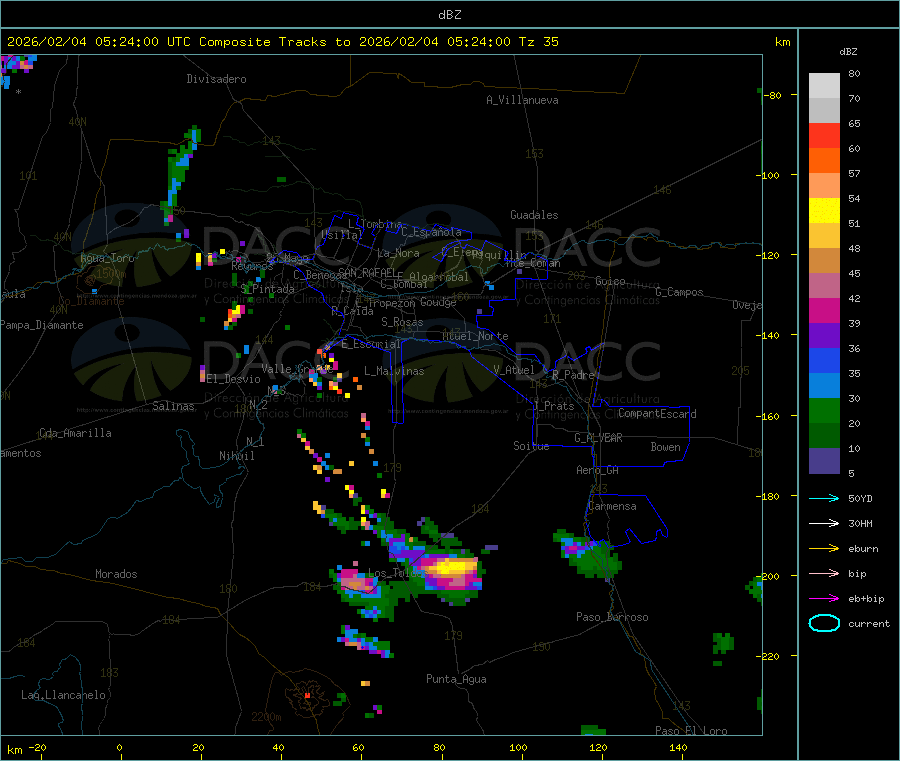Screen dimensions: 900x761
Task: Select the dark green 10-20 dBZ swatch
Action: point(824,435)
